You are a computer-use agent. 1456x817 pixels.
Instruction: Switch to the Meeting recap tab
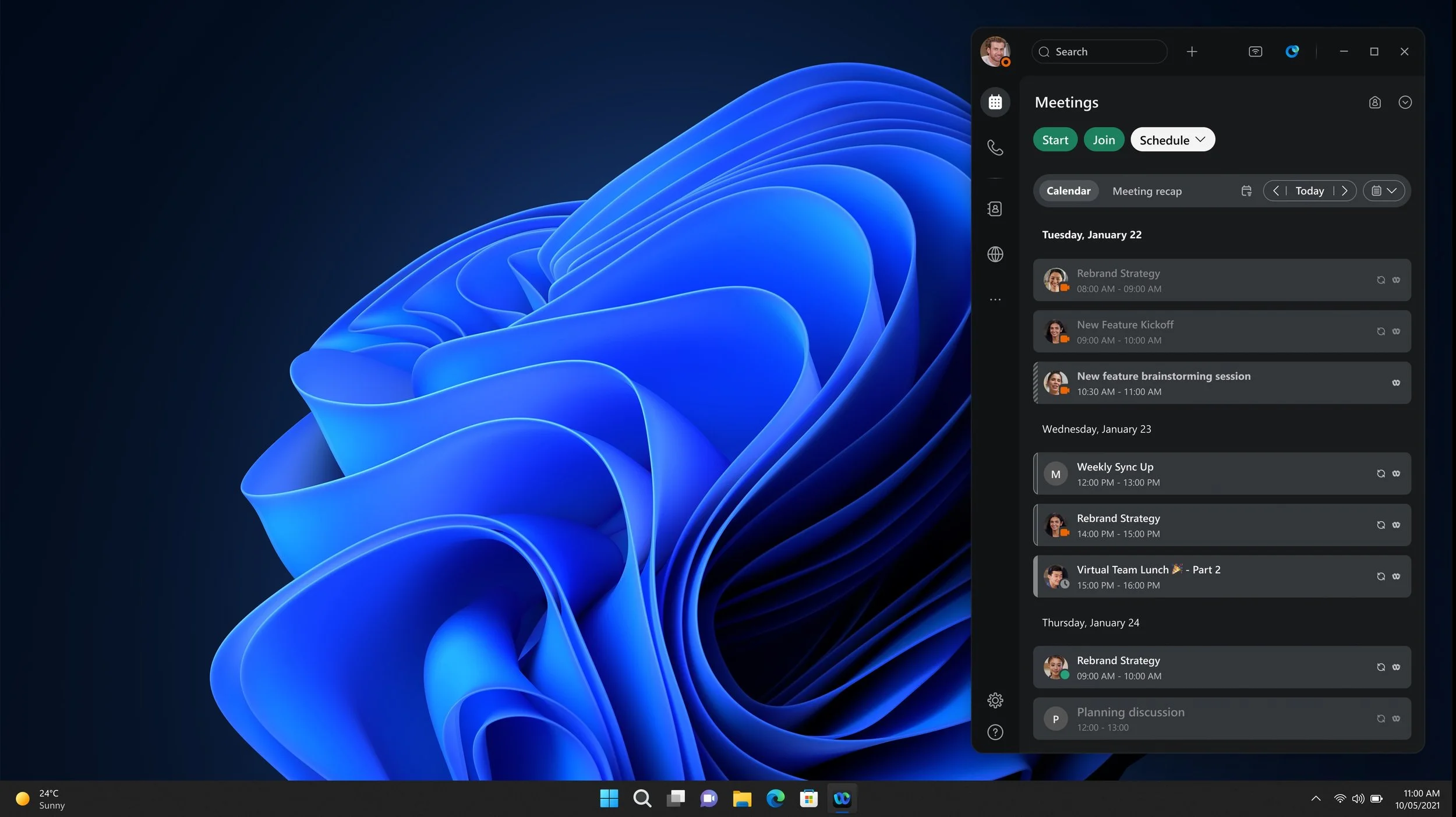[1147, 190]
